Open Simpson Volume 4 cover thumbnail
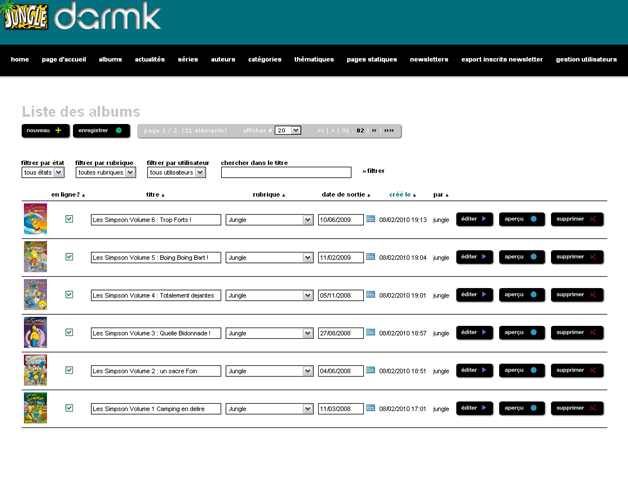The image size is (628, 500). coord(35,294)
